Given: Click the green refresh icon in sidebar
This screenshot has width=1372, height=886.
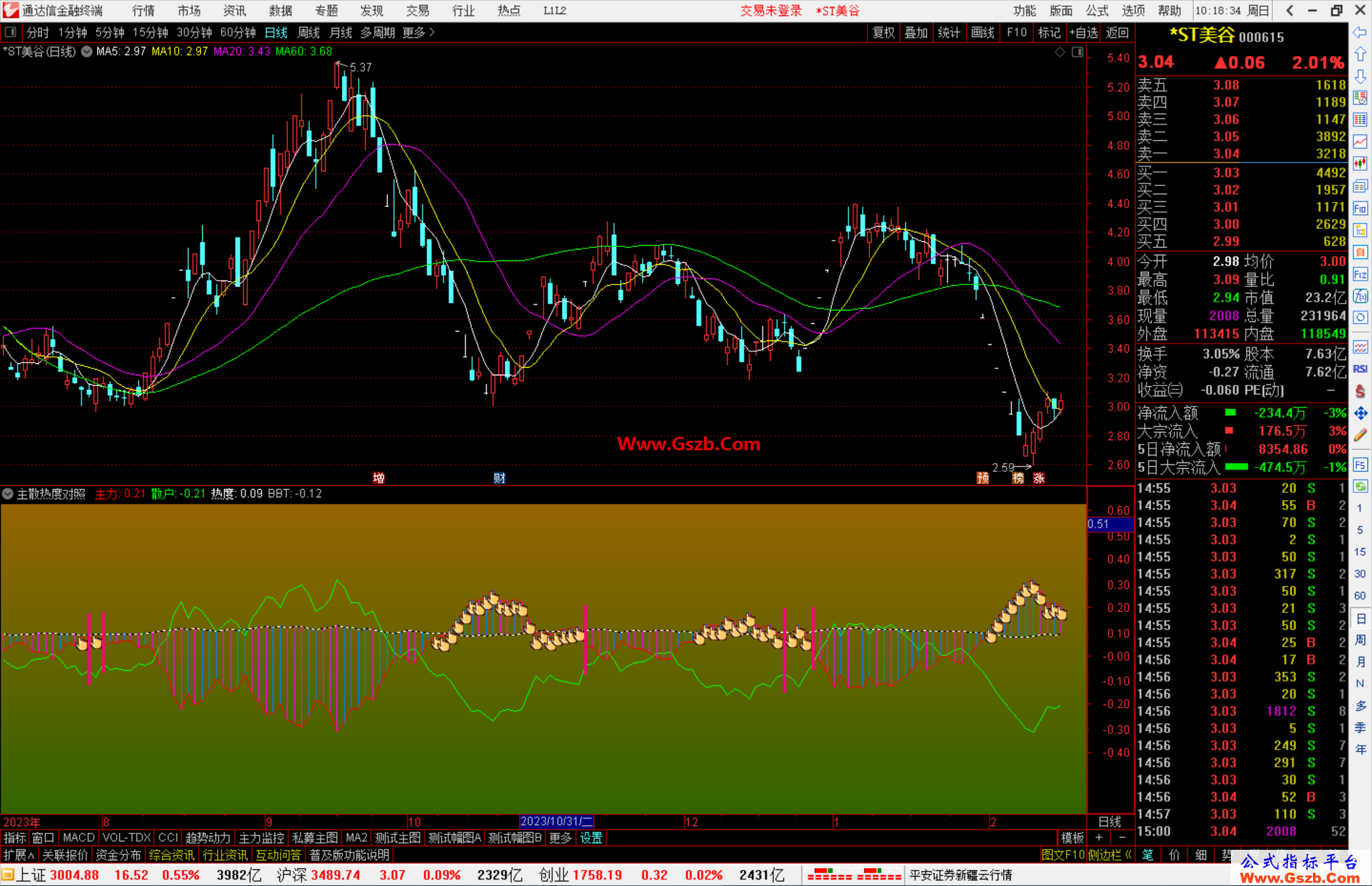Looking at the screenshot, I should click(1360, 487).
